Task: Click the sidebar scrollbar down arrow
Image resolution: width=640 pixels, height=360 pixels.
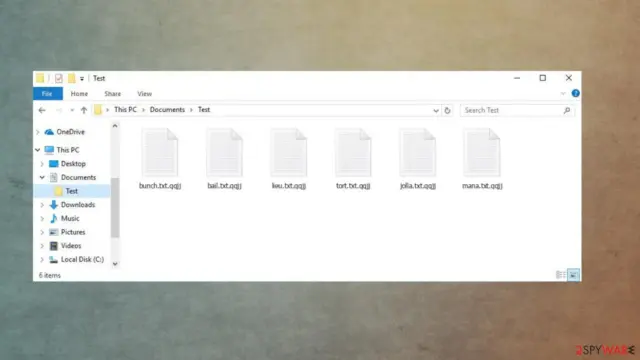Action: pos(115,264)
